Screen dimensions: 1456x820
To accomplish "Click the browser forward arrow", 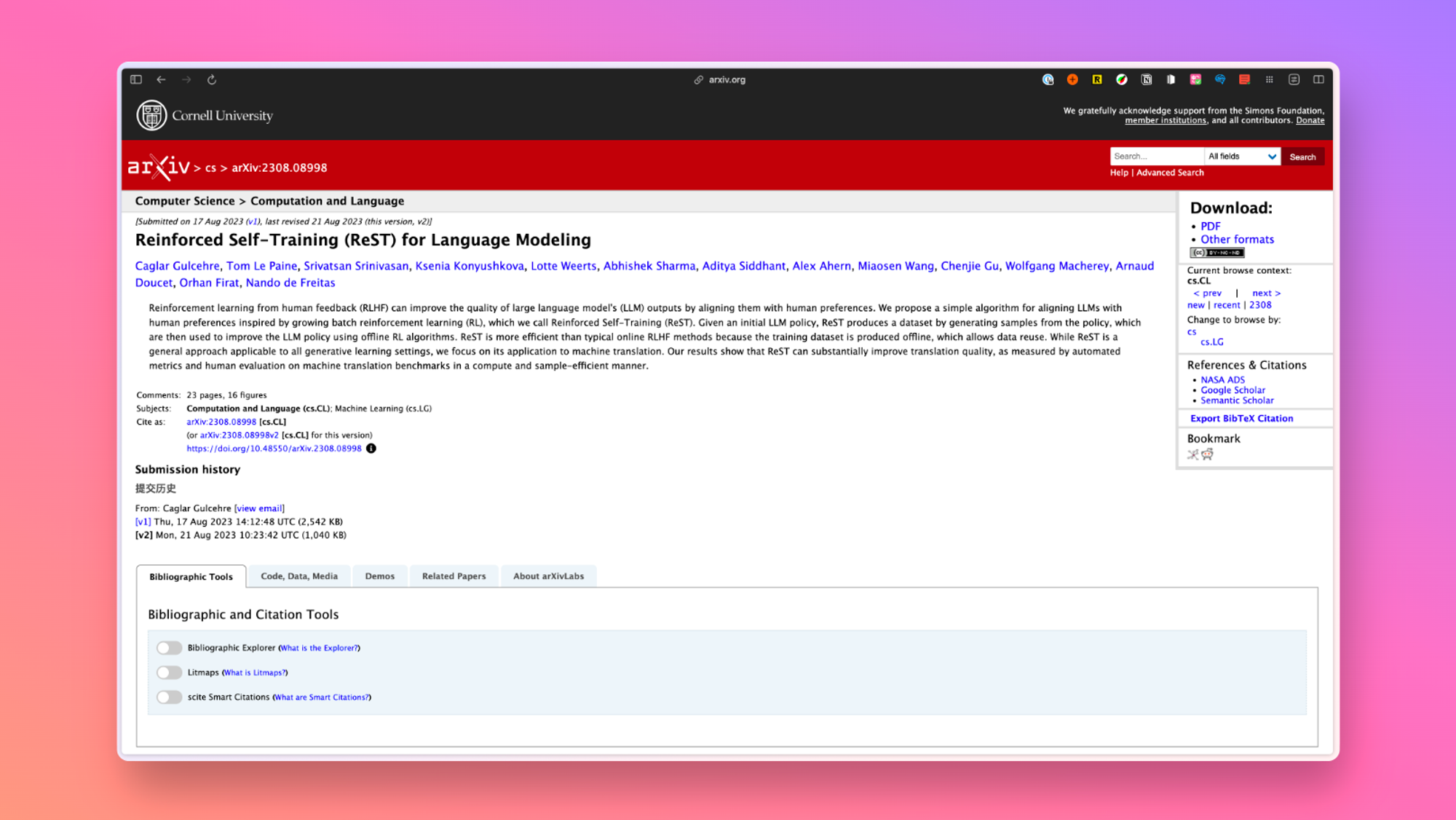I will point(186,79).
